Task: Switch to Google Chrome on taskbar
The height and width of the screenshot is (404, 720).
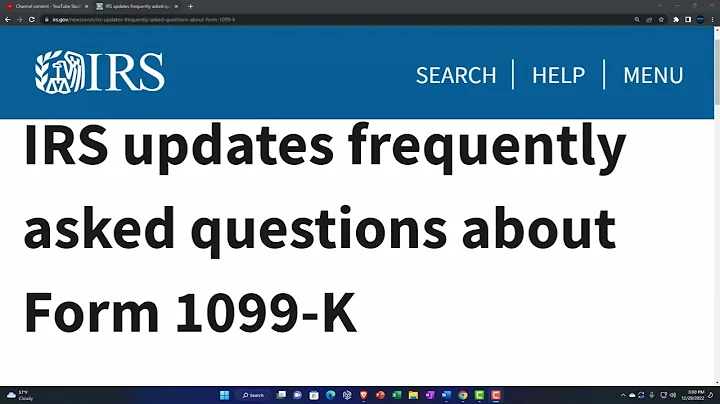Action: click(x=463, y=395)
